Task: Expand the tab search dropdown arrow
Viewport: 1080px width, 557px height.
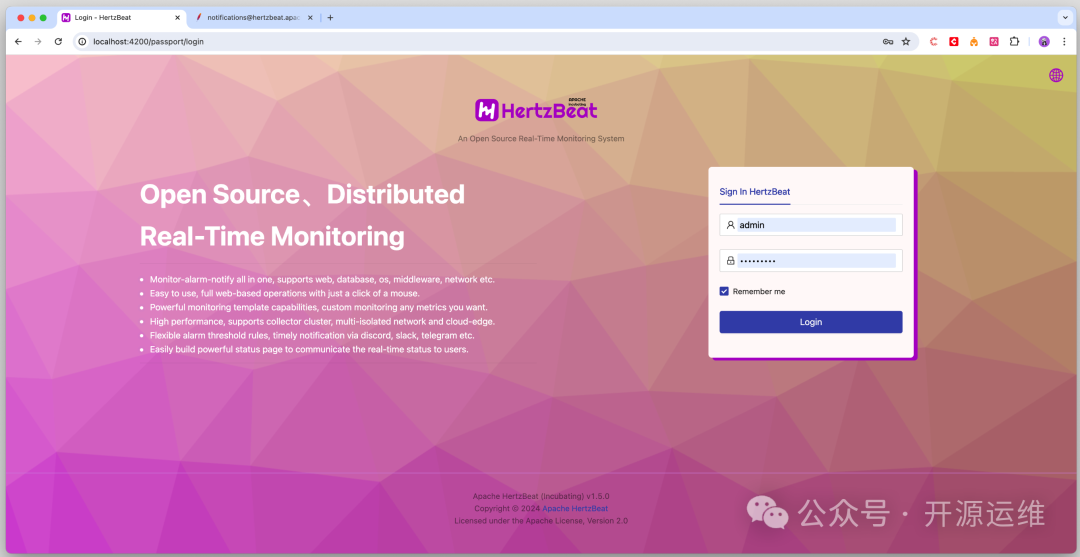Action: 1063,17
